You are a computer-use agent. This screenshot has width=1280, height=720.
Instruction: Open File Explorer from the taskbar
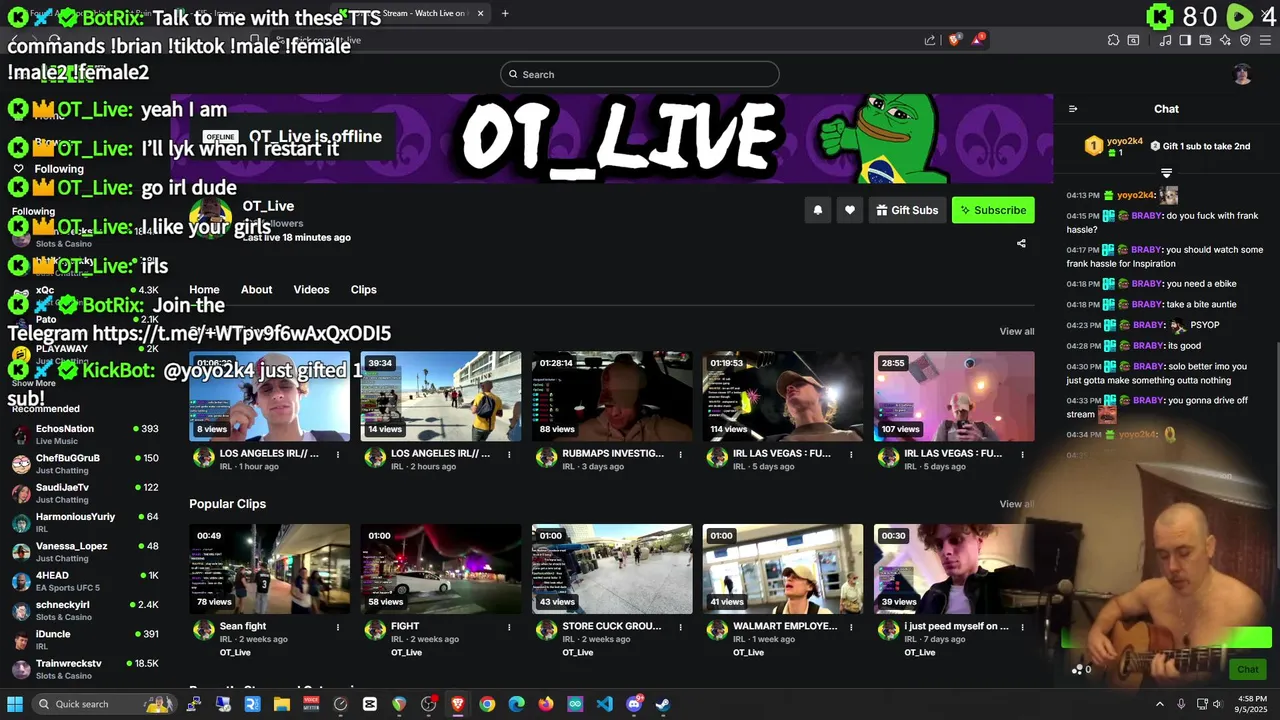(x=282, y=704)
